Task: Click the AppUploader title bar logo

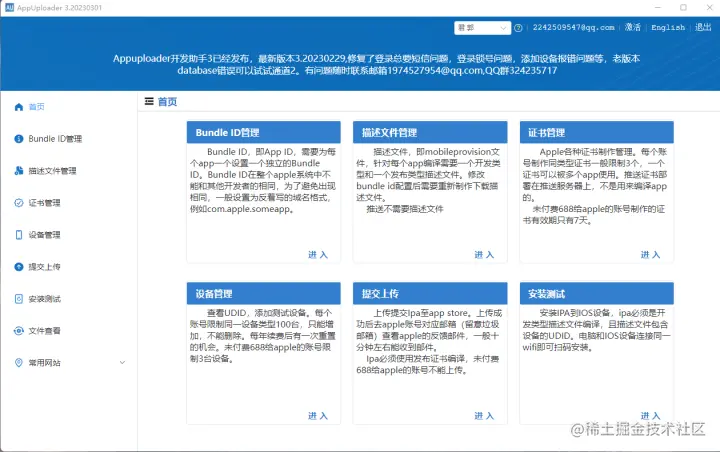Action: point(9,7)
